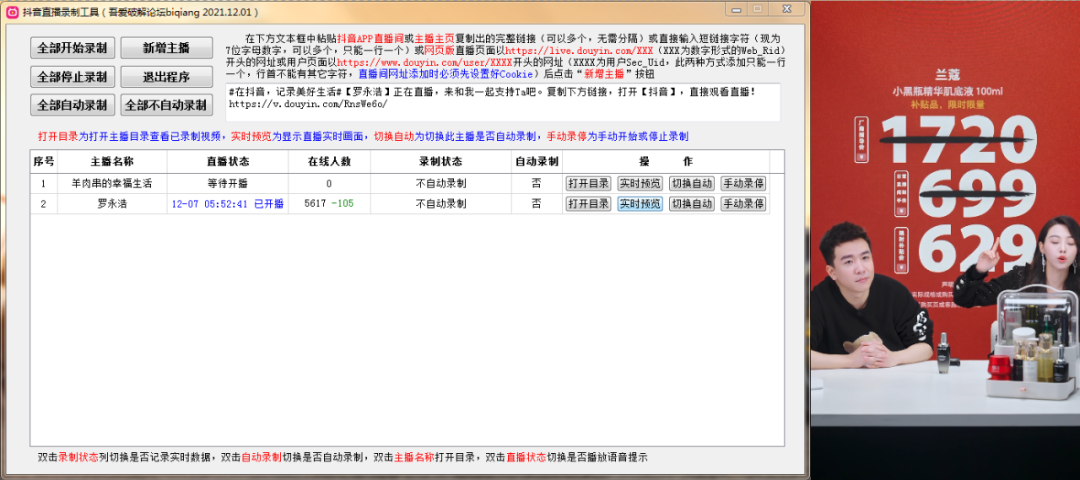Click 手动录停 in the 羊肉串的幸福生活 row
The image size is (1080, 480).
point(743,184)
